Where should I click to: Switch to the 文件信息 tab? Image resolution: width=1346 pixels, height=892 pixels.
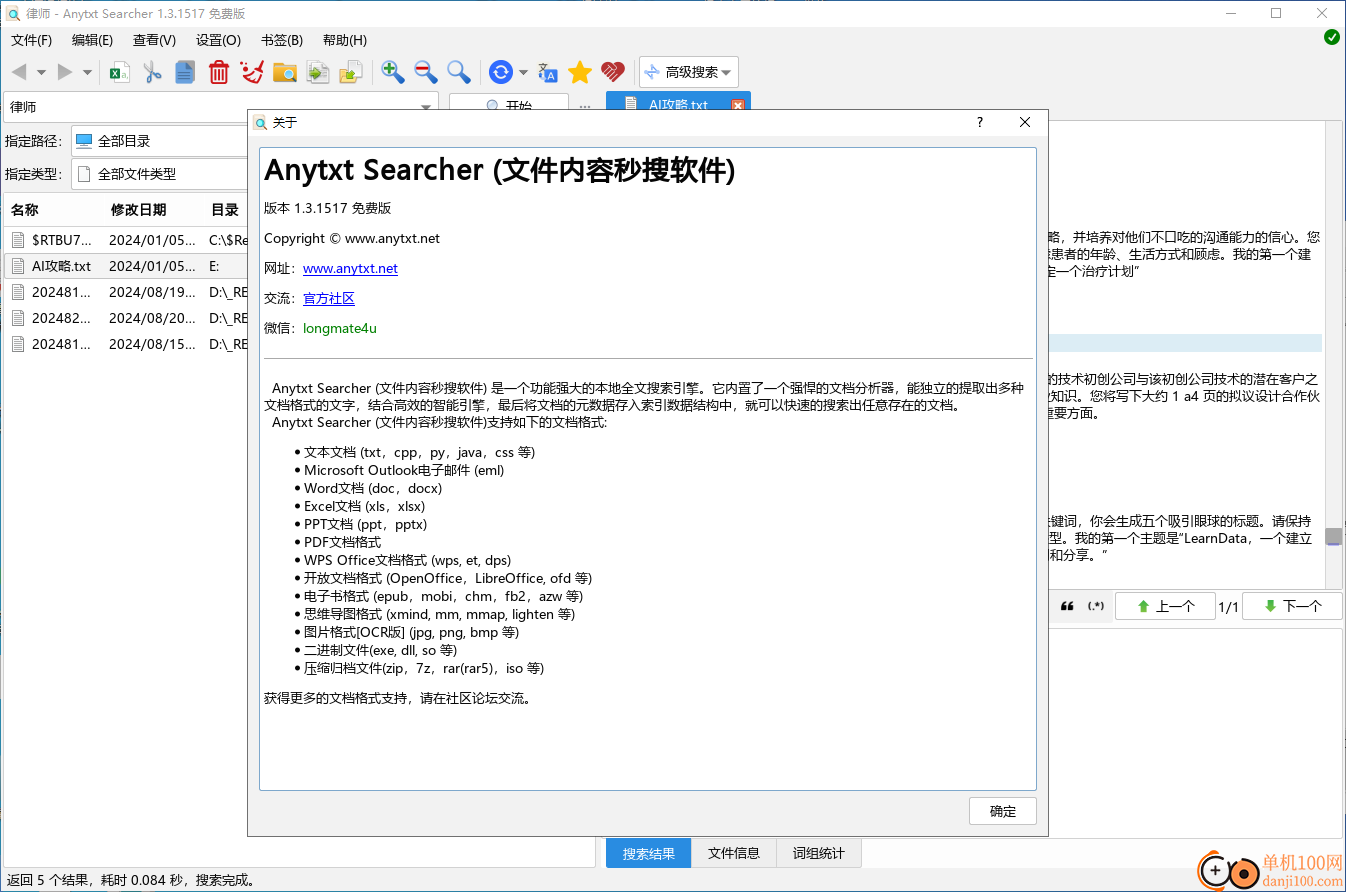pos(734,853)
